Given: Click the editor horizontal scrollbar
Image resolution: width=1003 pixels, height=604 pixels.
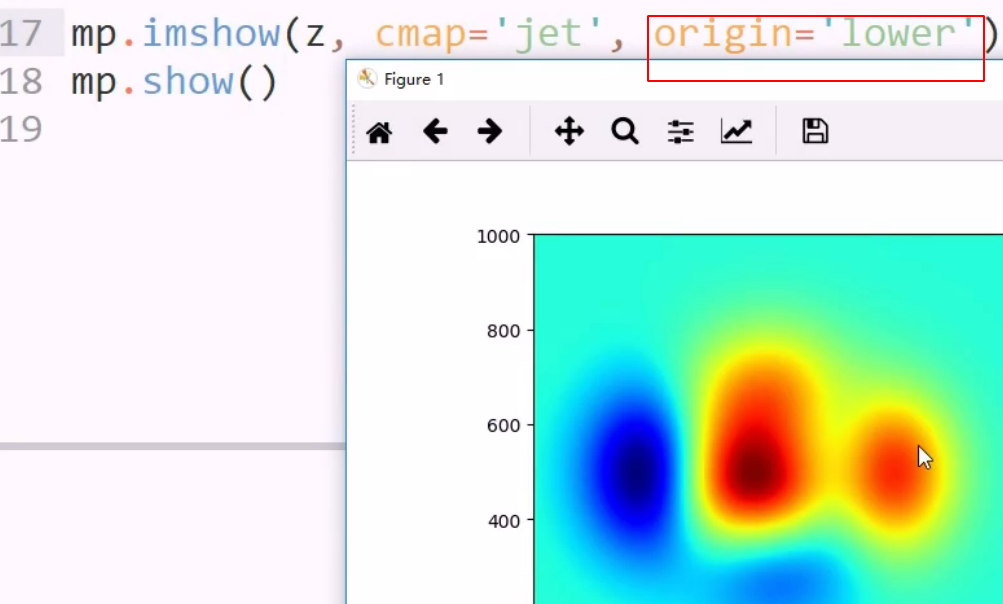Looking at the screenshot, I should click(173, 446).
